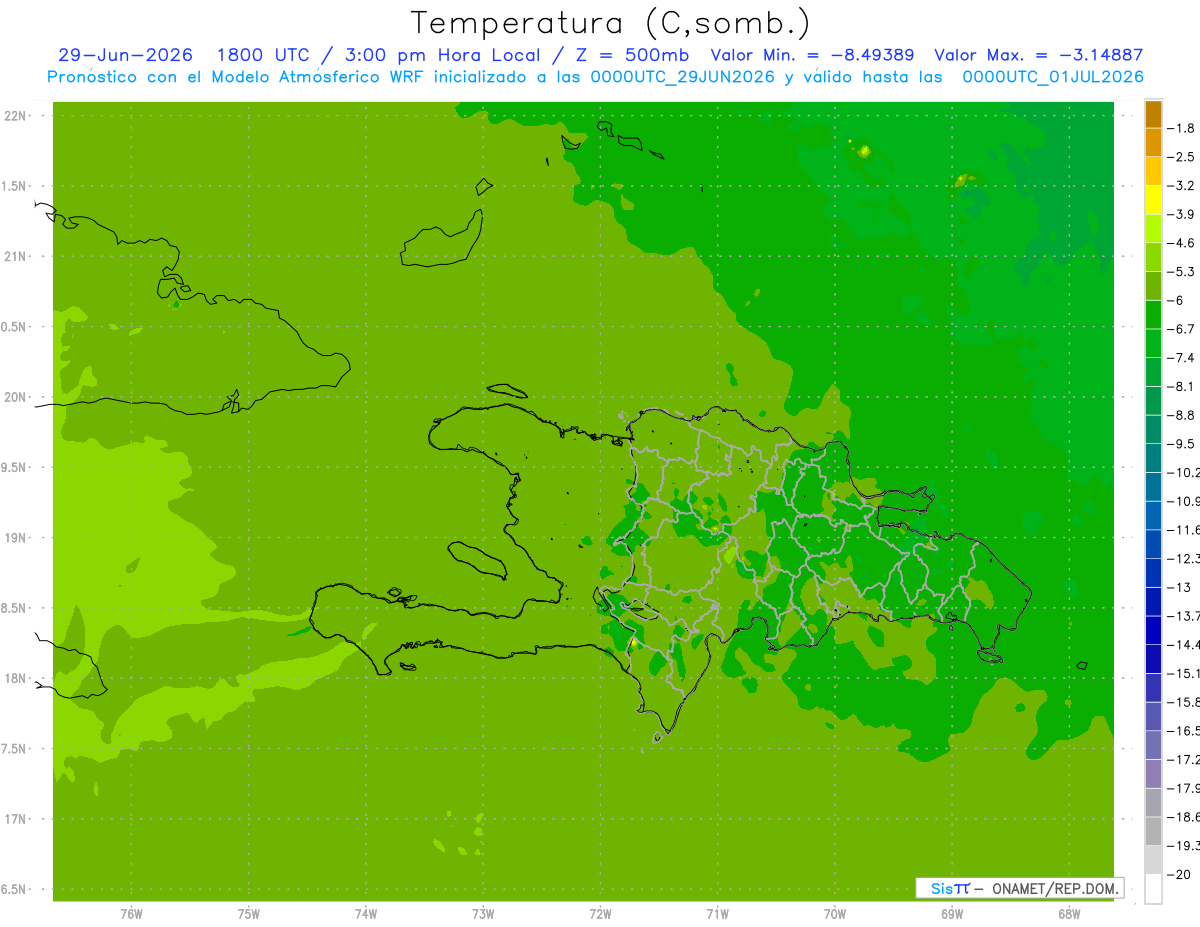Click the "74W" longitude label
The width and height of the screenshot is (1200, 927).
click(x=366, y=914)
